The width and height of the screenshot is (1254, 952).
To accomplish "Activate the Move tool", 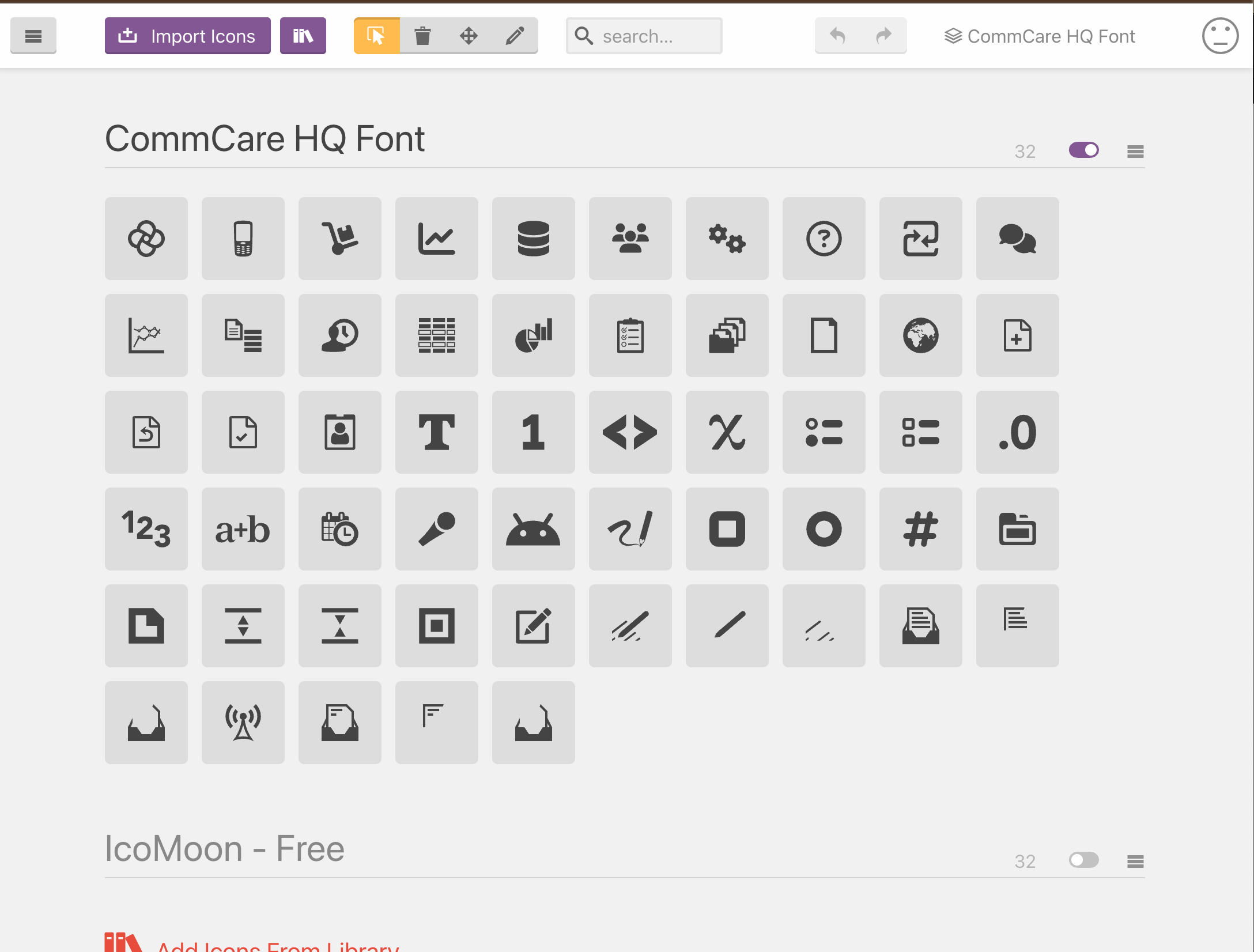I will tap(469, 36).
